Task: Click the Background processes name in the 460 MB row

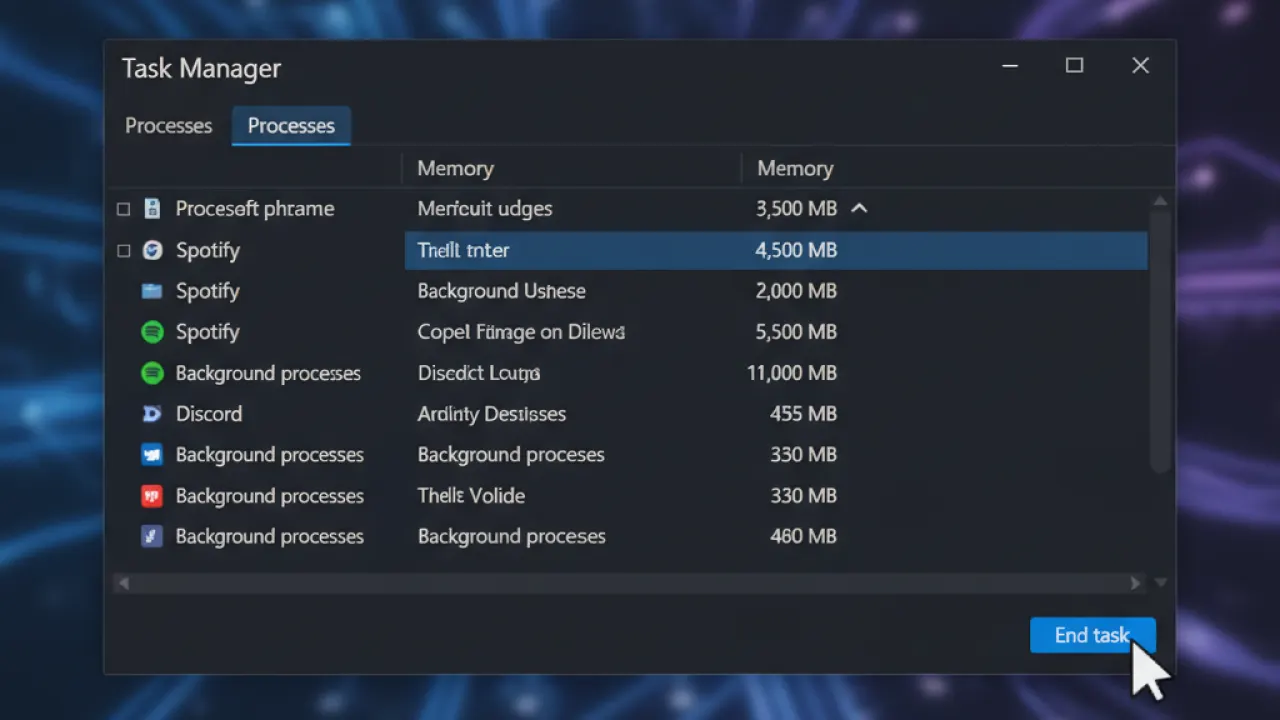Action: [270, 537]
